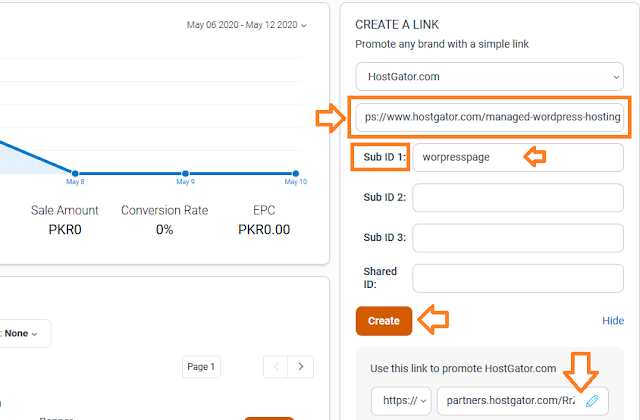Click the Sub ID 2 label
Screen dimensions: 640x420
pyautogui.click(x=384, y=198)
